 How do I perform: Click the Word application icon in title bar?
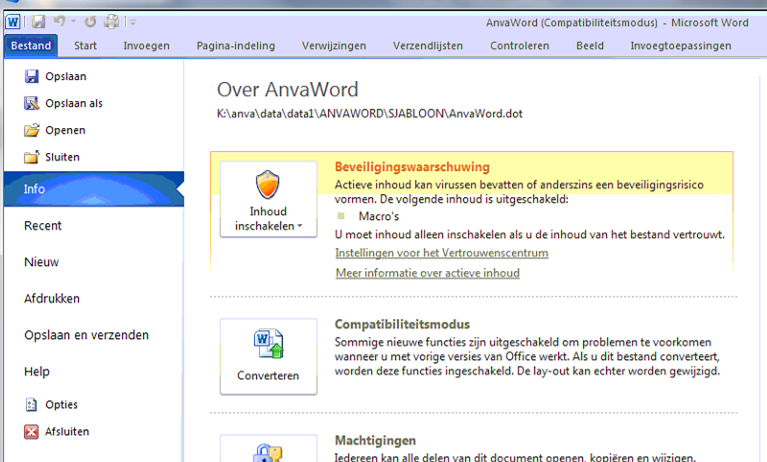click(x=13, y=22)
